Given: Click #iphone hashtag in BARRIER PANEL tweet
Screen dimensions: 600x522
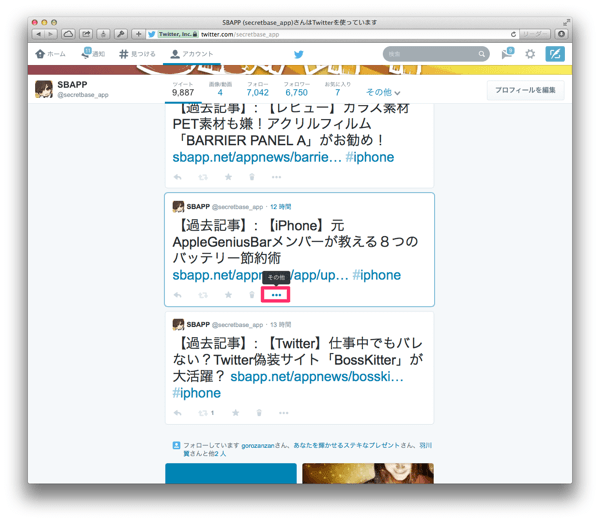Looking at the screenshot, I should [370, 157].
